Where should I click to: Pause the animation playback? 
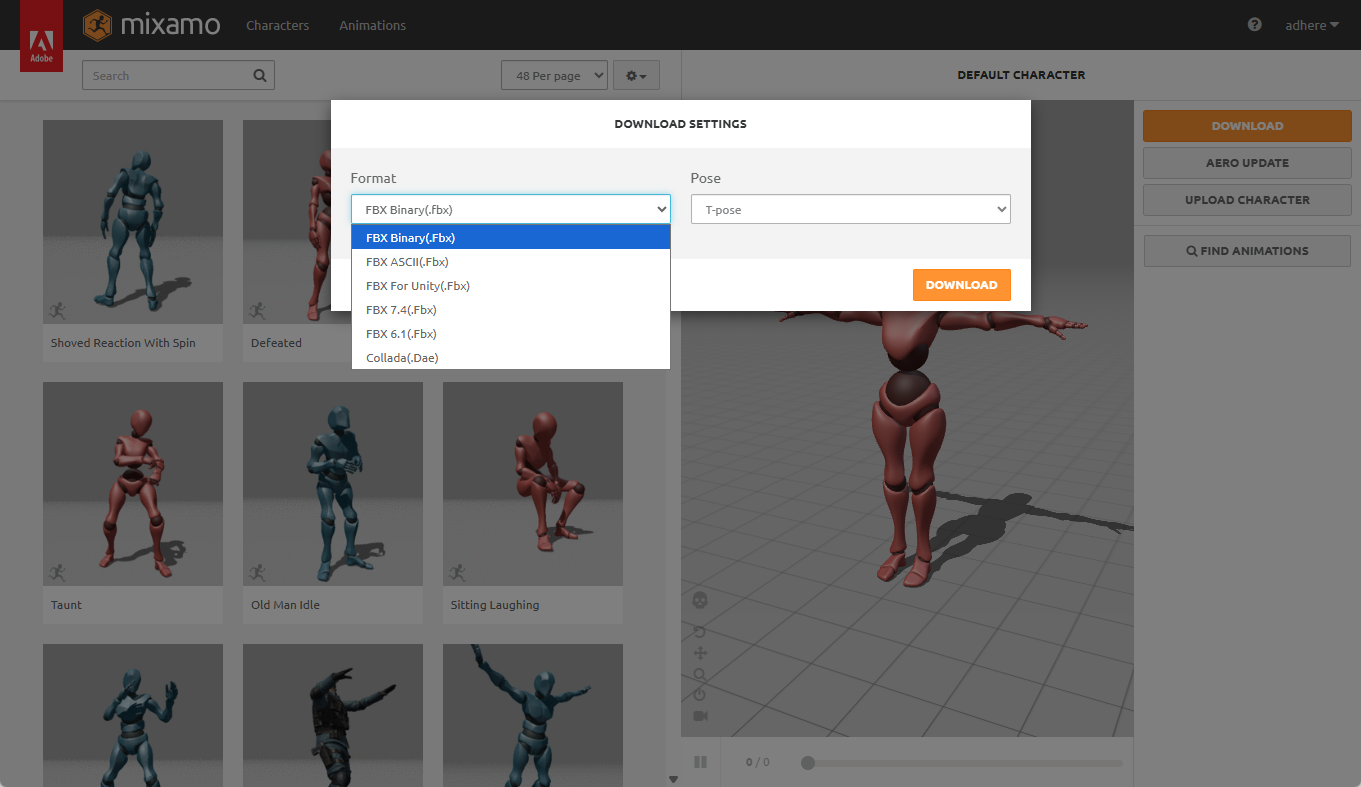click(700, 762)
